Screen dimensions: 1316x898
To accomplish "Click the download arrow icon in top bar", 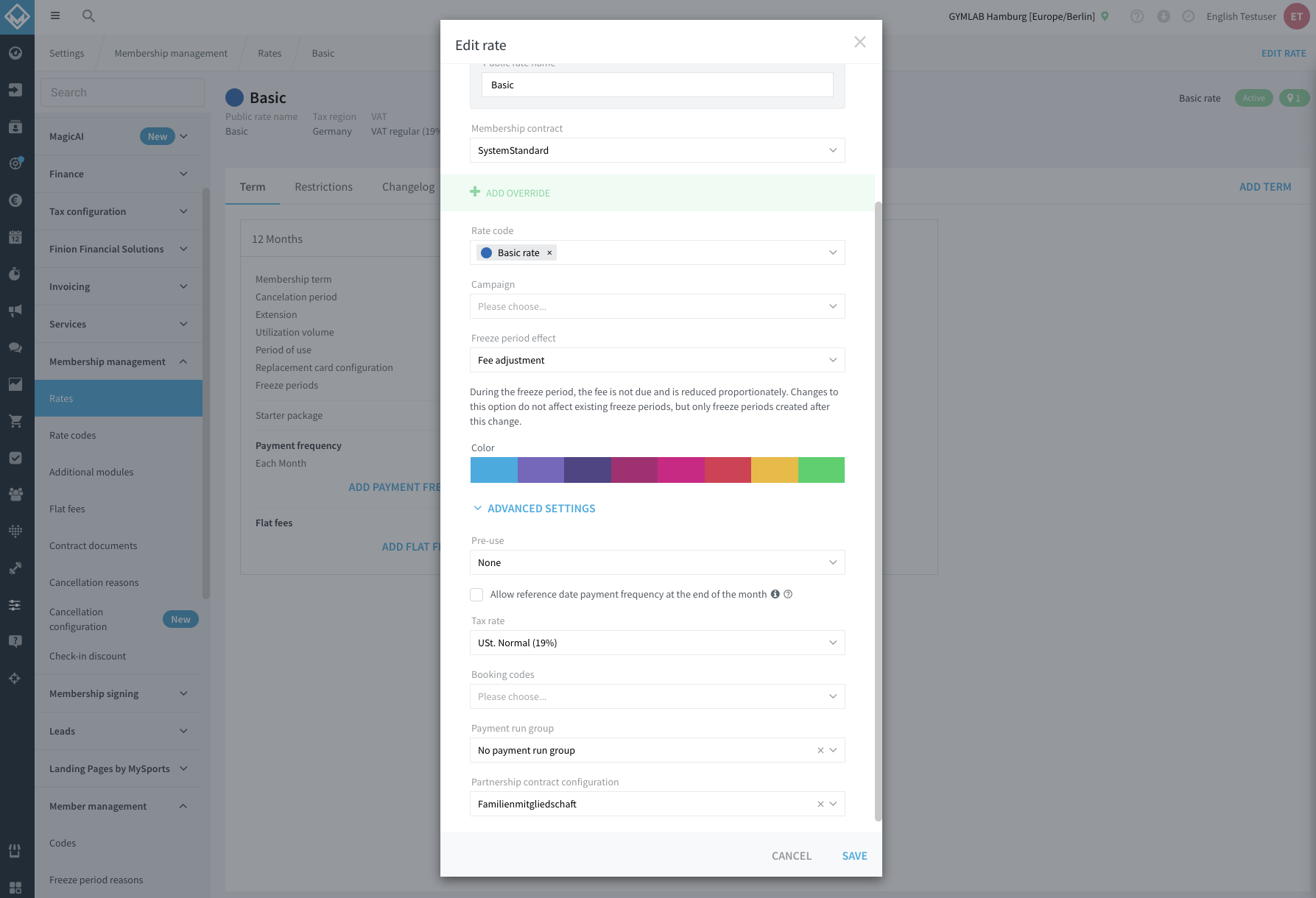I will point(1164,16).
